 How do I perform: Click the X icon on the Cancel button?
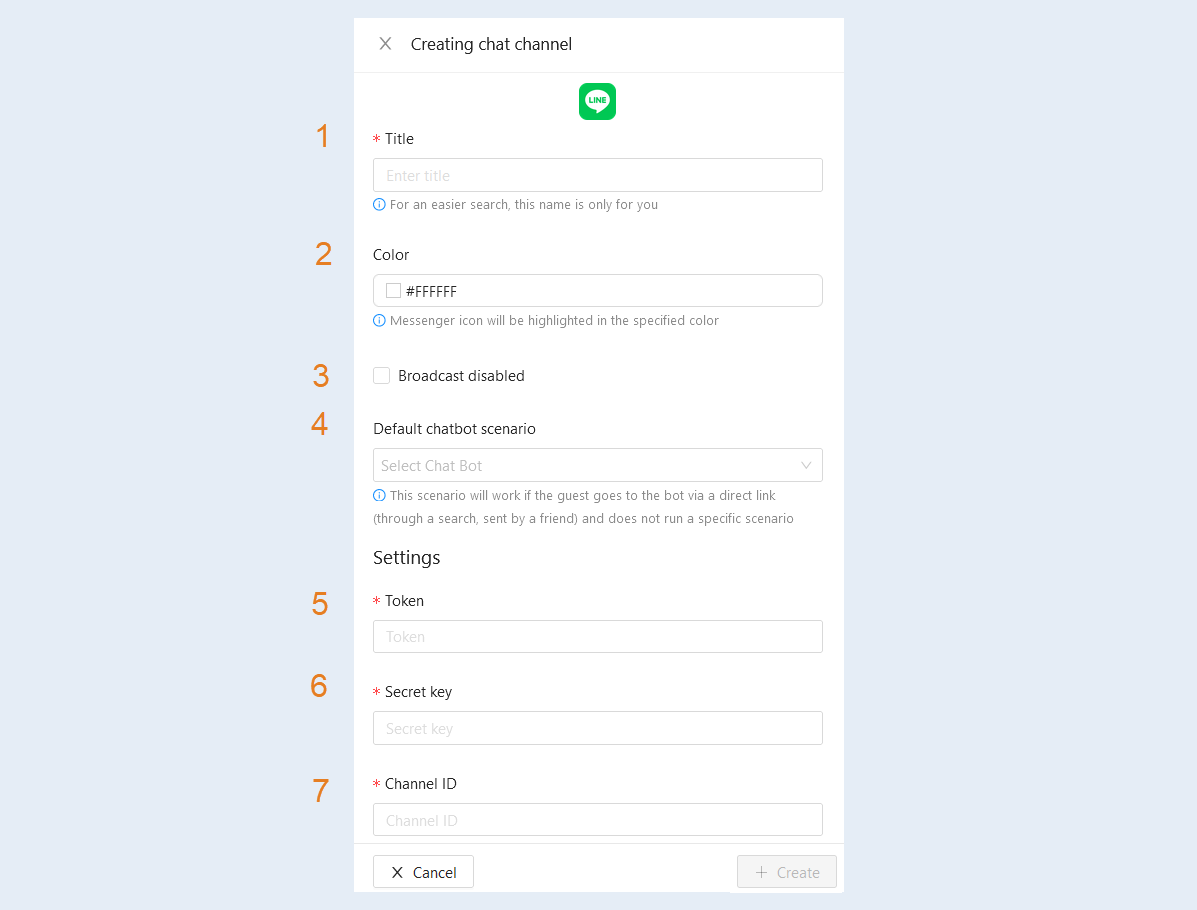[x=397, y=873]
